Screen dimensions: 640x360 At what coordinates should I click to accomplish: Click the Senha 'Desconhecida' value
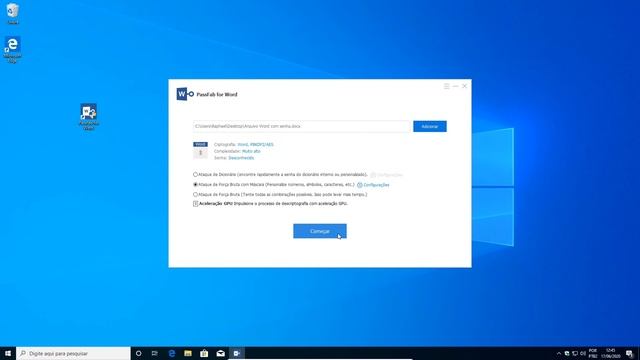pos(241,158)
